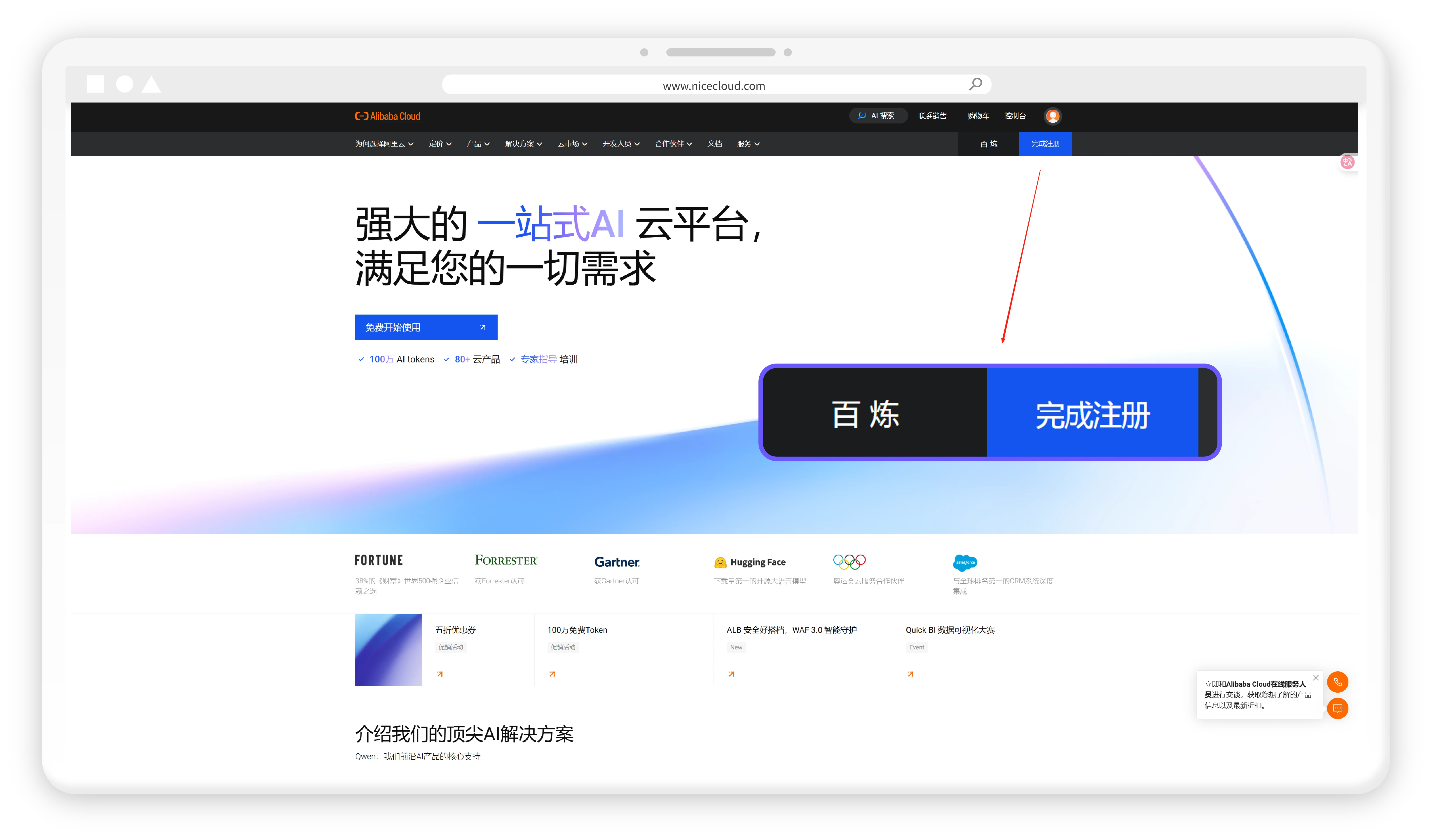Click the Gartner logo
Image resolution: width=1432 pixels, height=840 pixels.
[617, 562]
